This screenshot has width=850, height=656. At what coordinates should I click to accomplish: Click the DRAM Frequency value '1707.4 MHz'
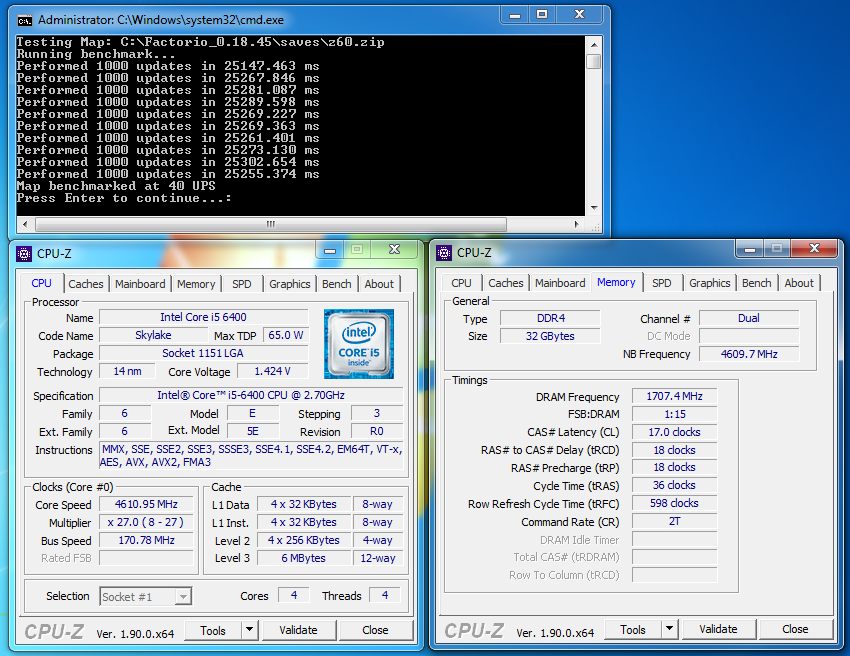[x=674, y=396]
